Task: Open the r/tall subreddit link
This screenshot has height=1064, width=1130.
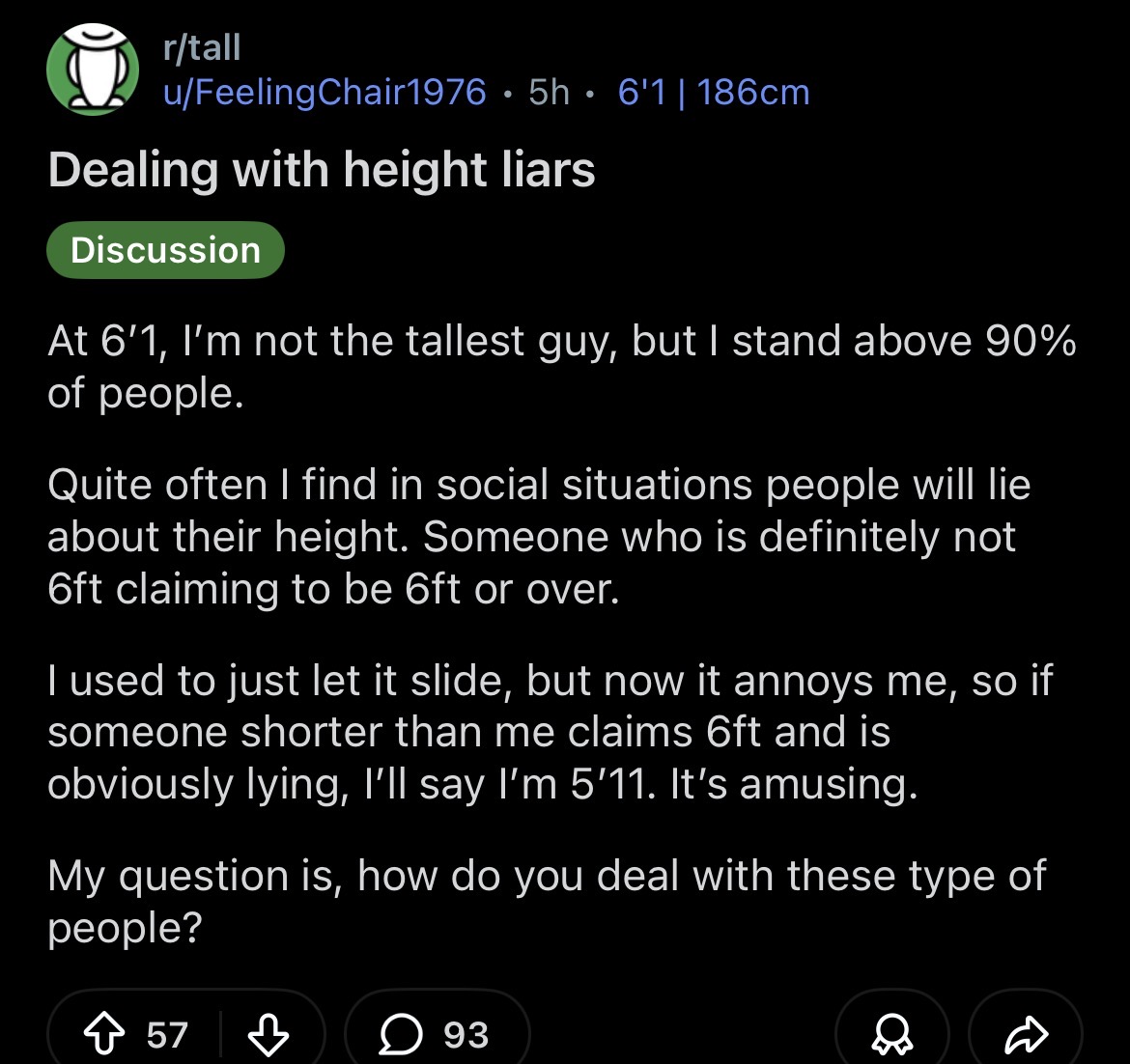Action: pyautogui.click(x=202, y=46)
